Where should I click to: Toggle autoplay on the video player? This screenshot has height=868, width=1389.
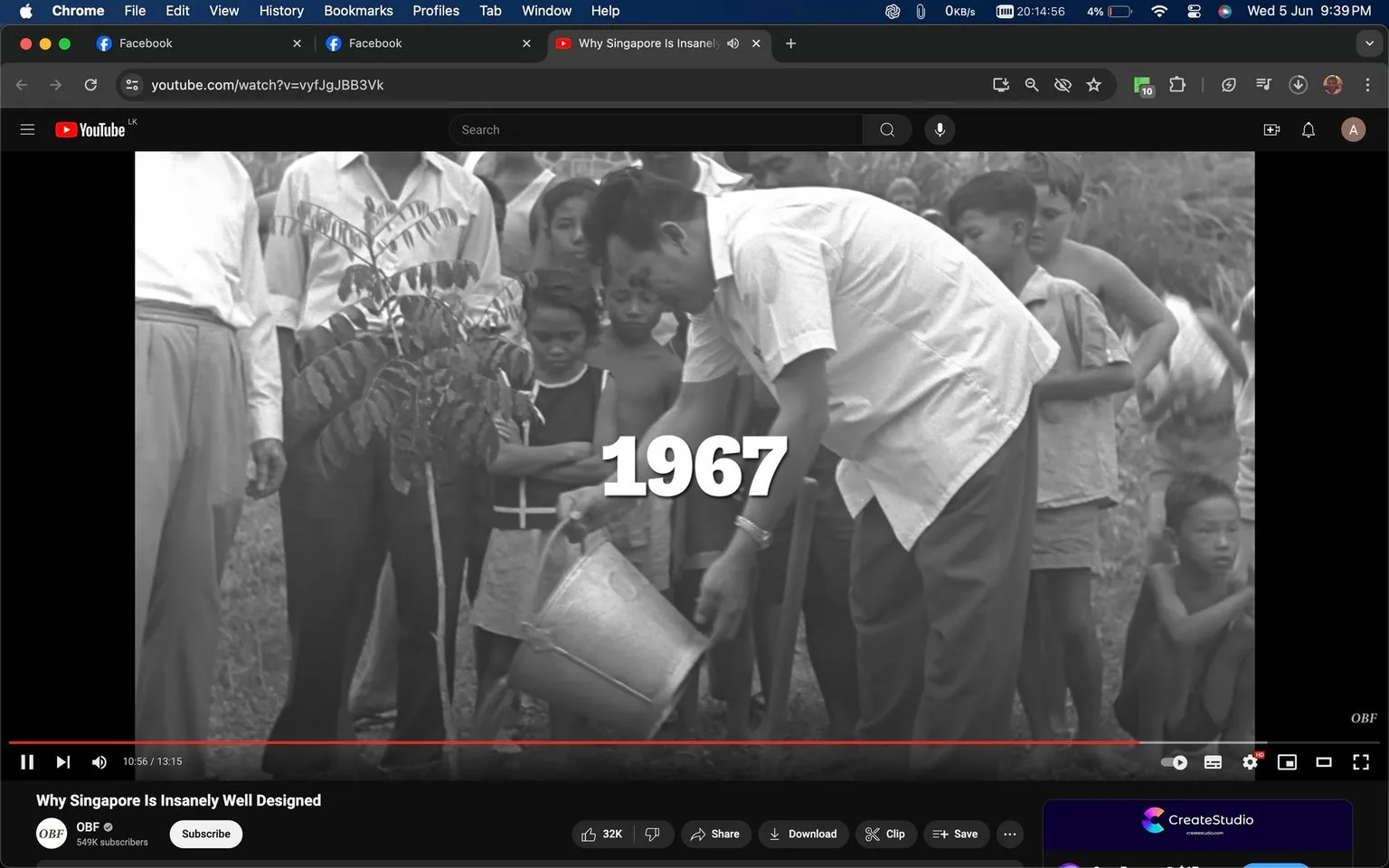point(1173,761)
